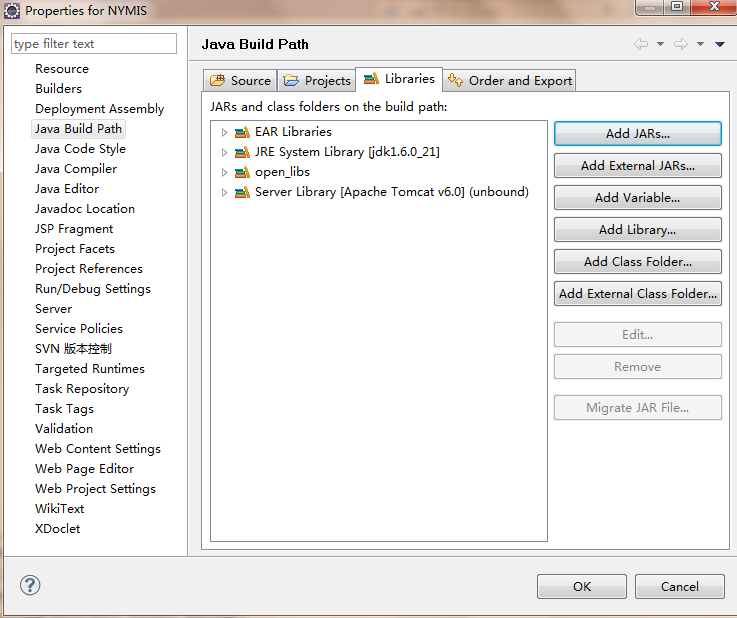
Task: Focus the type filter text field
Action: click(x=94, y=44)
